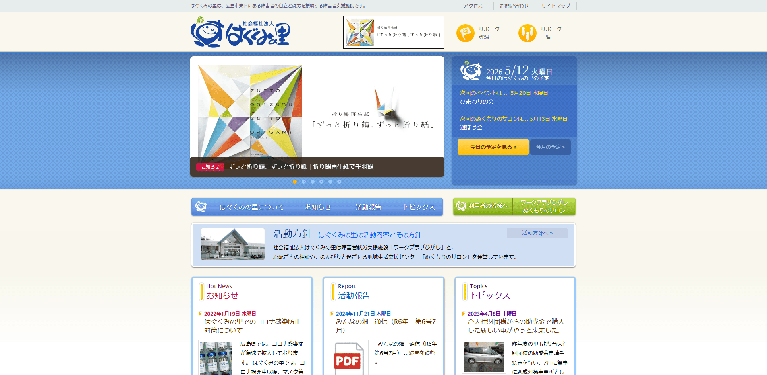Click the orange arrow bullet in the news card

coord(201,313)
